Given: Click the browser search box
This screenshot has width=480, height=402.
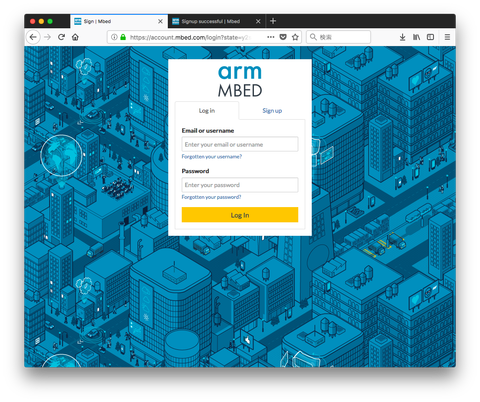Looking at the screenshot, I should pos(339,37).
